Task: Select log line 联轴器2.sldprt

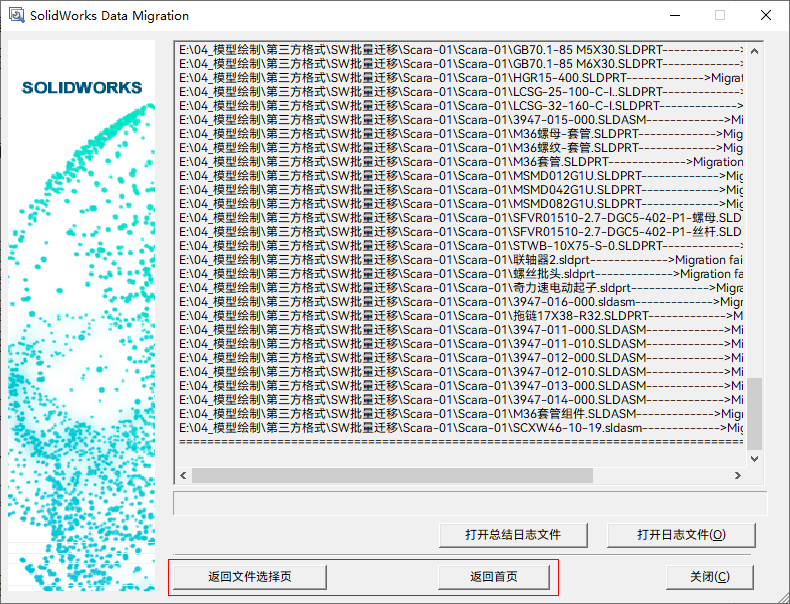Action: tap(460, 260)
